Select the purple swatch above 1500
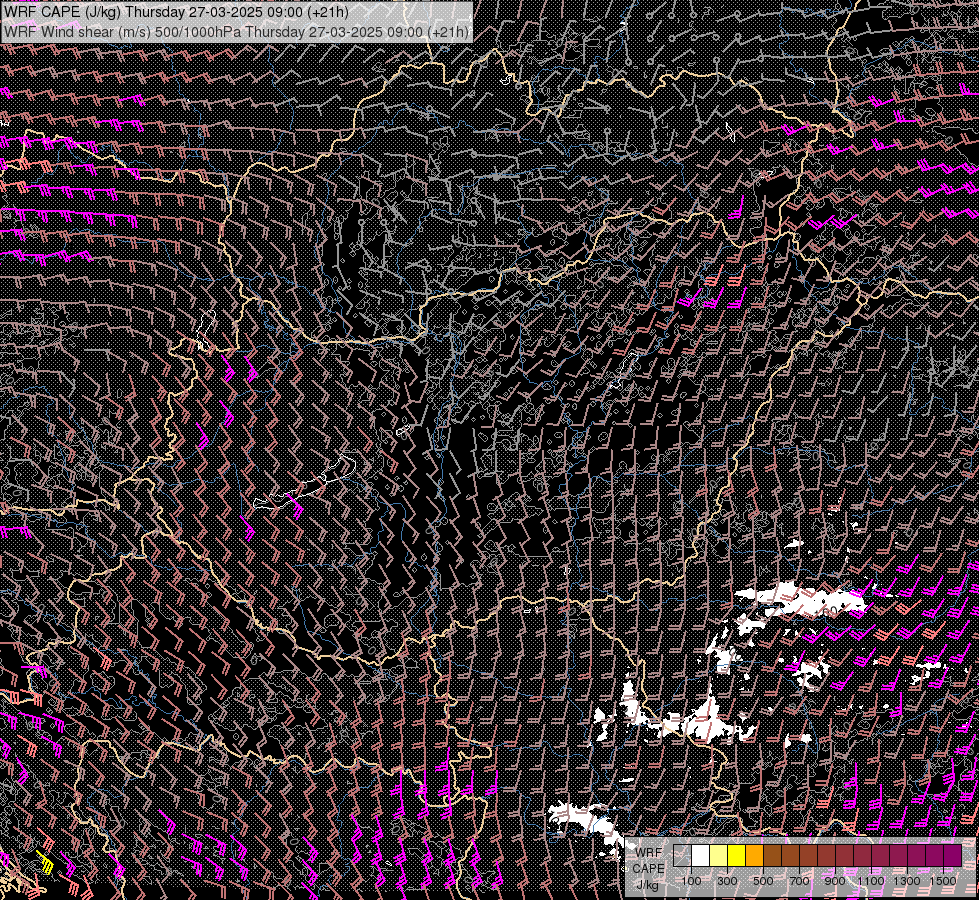Image resolution: width=979 pixels, height=900 pixels. tap(953, 856)
